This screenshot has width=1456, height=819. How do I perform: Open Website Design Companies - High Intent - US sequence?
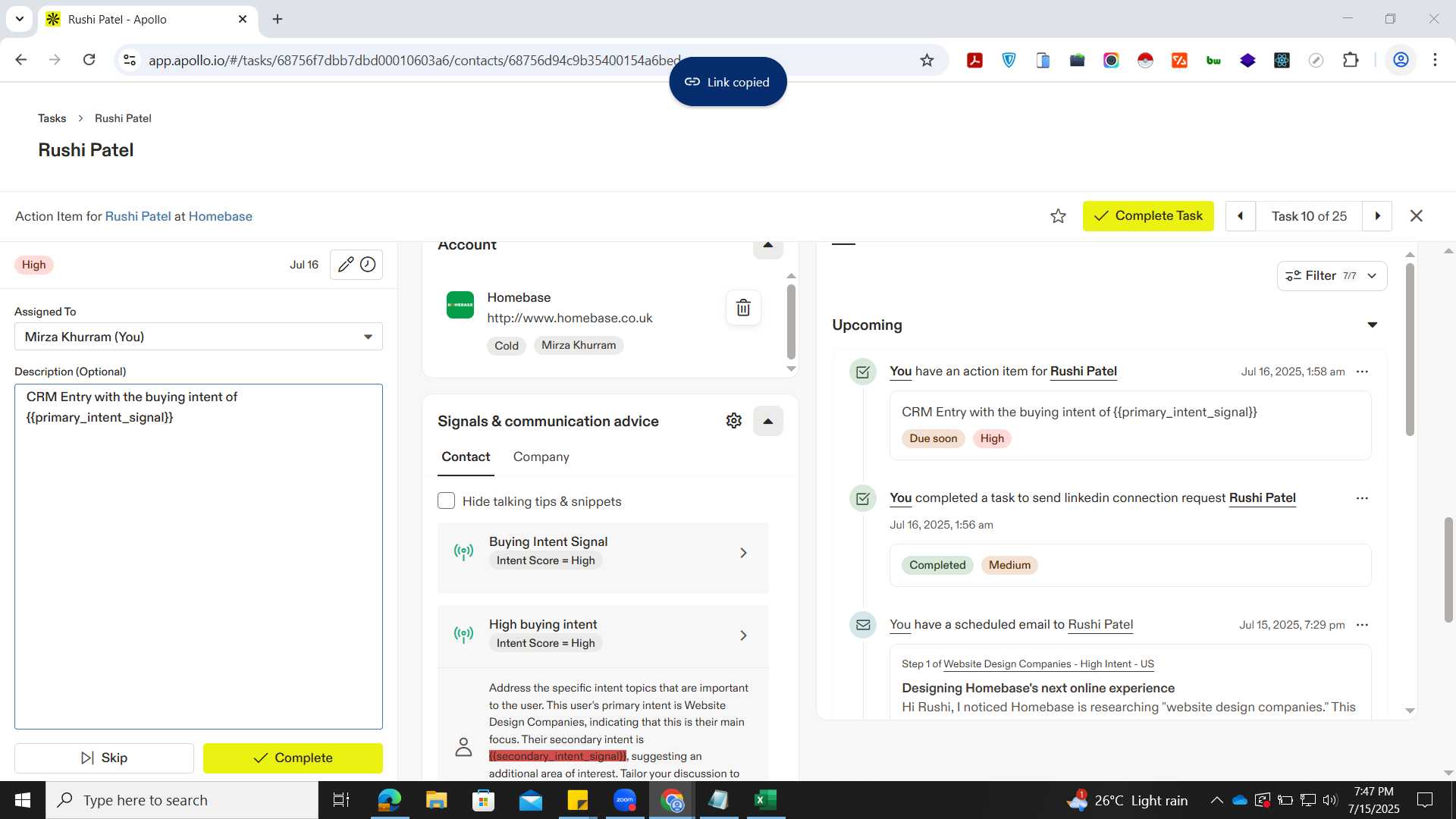[x=1049, y=664]
